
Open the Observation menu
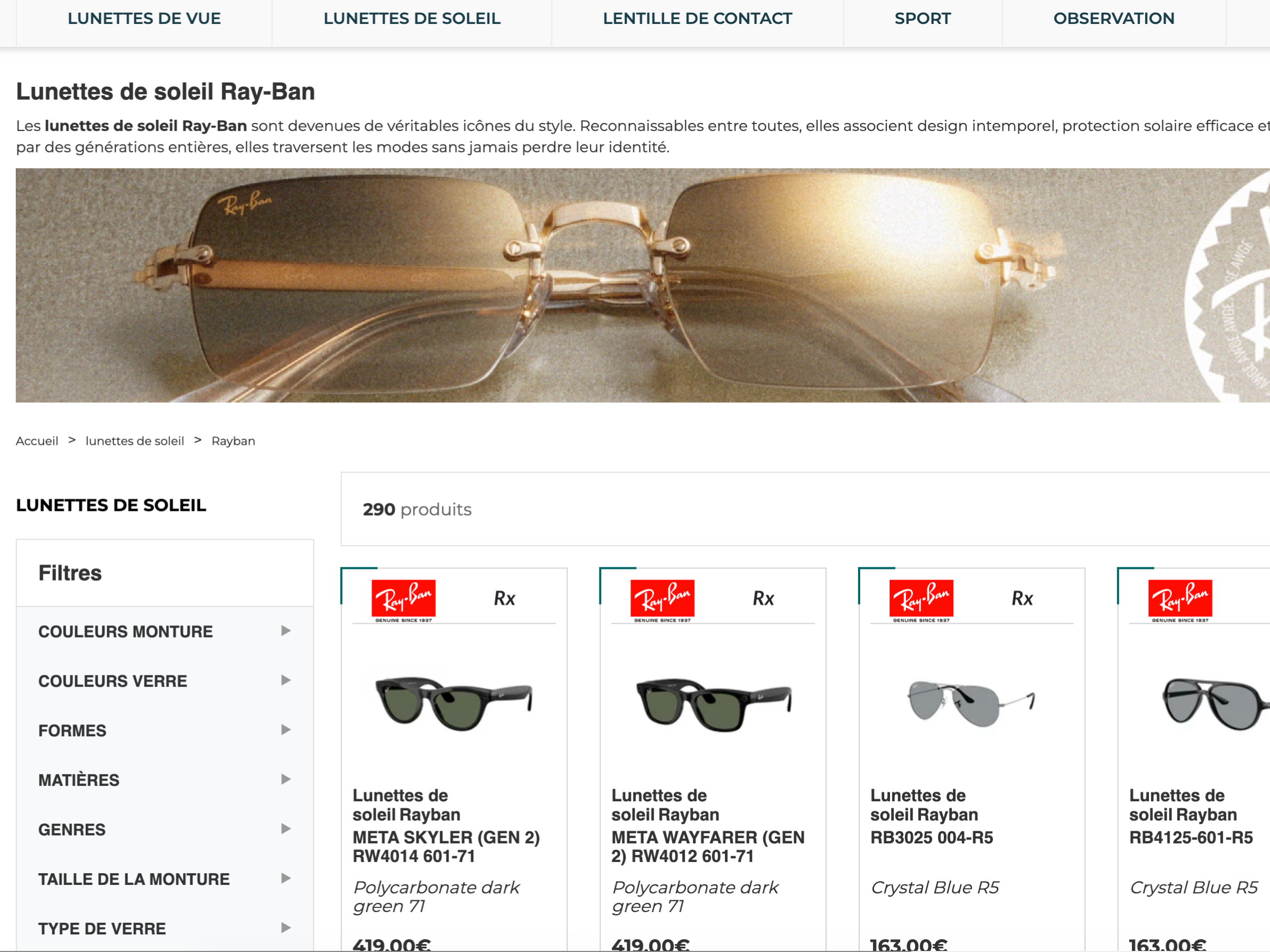click(x=1114, y=18)
